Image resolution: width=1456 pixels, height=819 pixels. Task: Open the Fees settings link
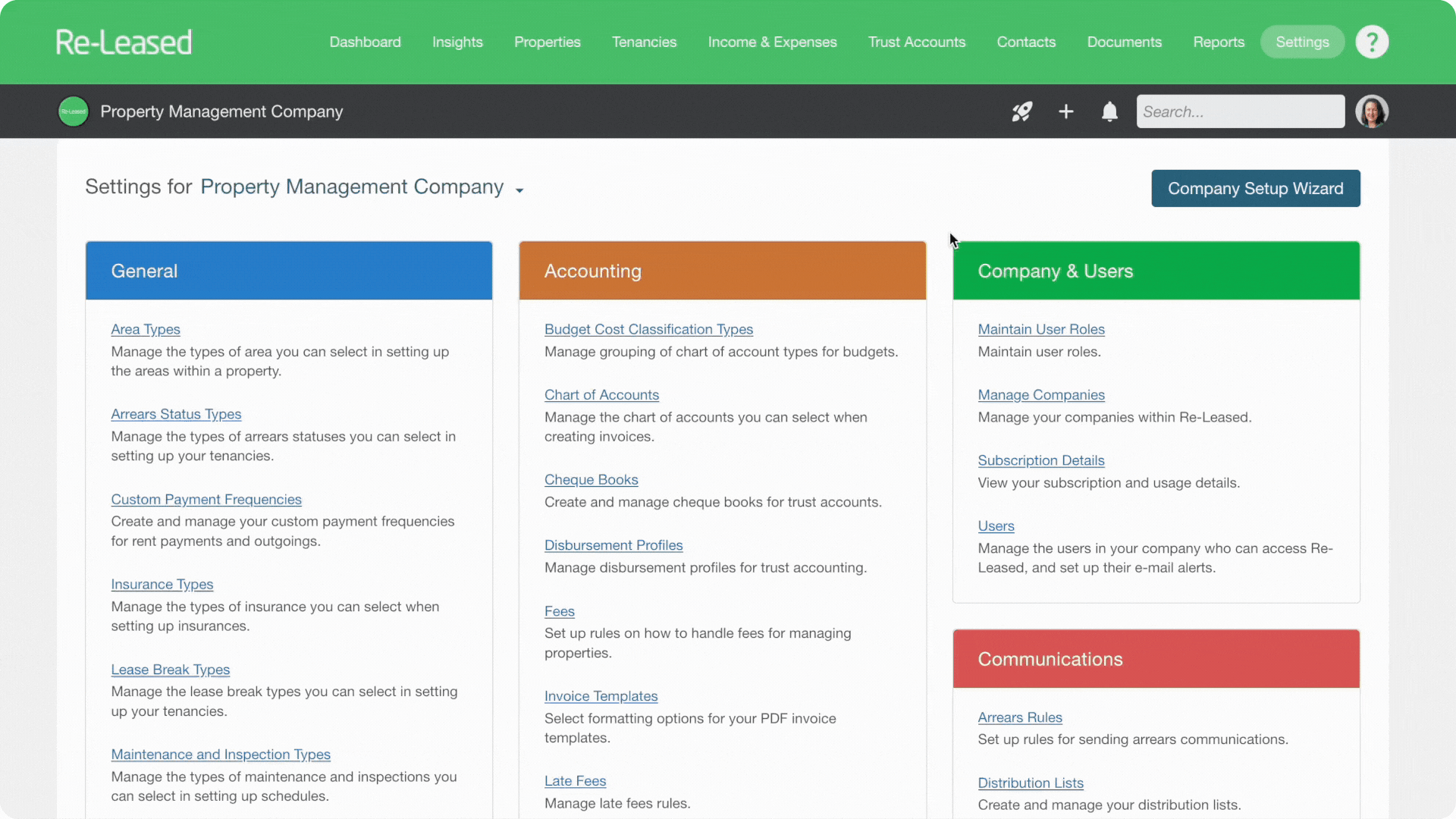(560, 611)
